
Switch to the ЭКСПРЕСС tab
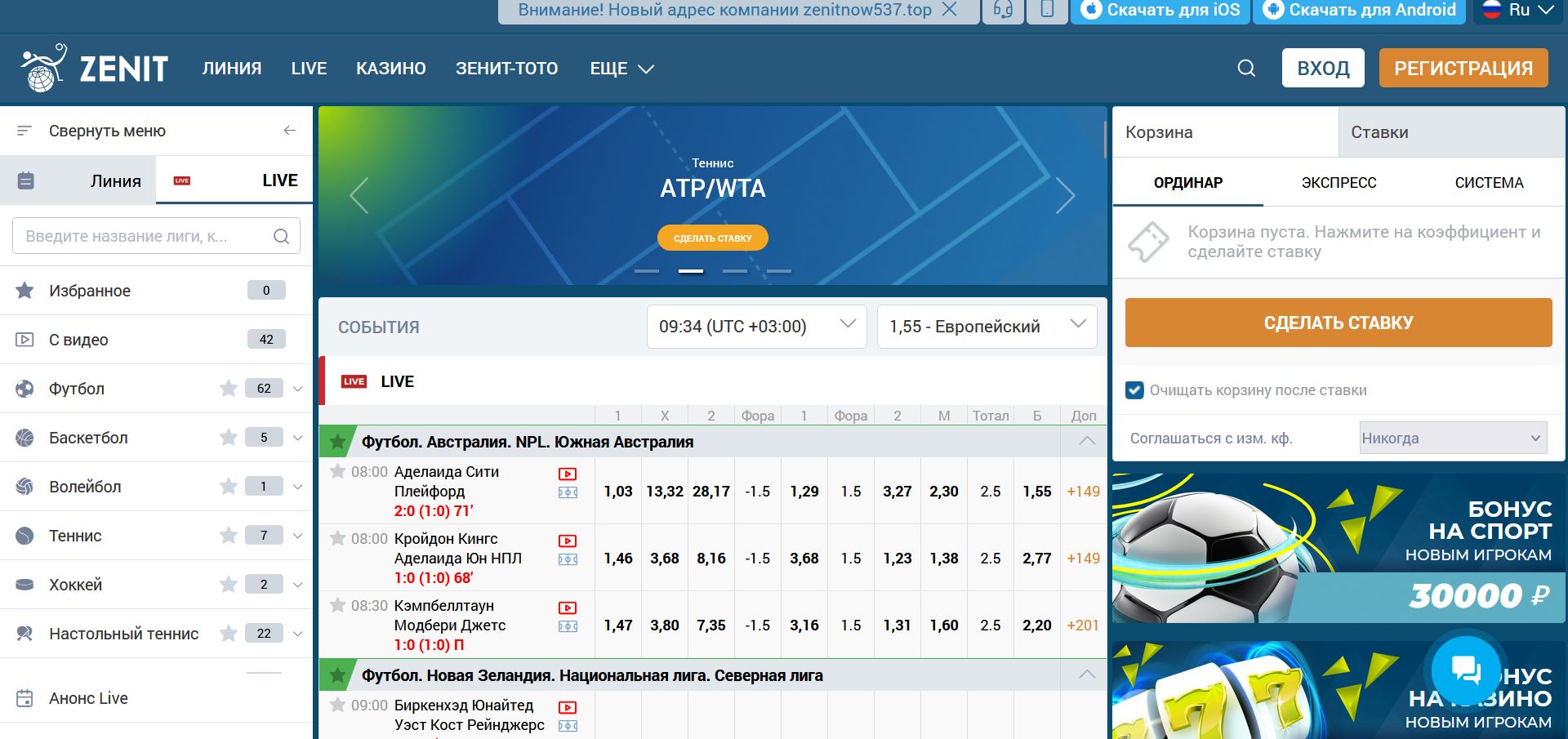click(1337, 183)
